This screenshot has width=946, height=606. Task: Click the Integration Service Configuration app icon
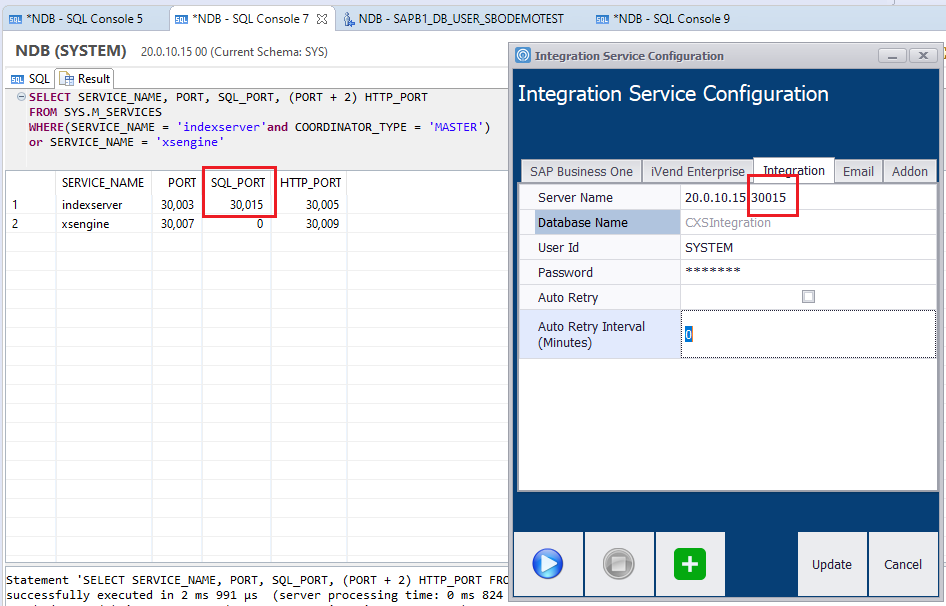(x=523, y=56)
